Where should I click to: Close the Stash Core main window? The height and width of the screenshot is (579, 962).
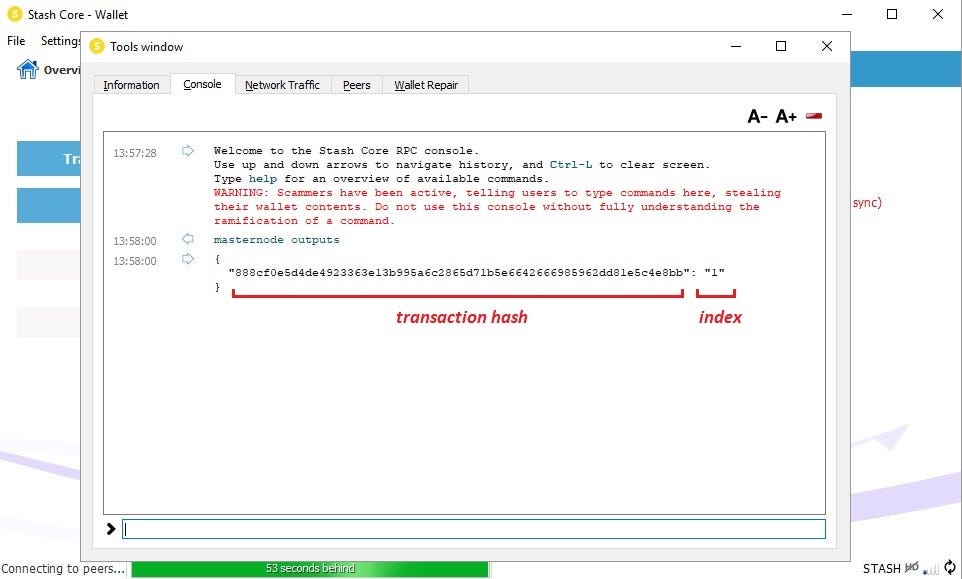click(x=937, y=14)
